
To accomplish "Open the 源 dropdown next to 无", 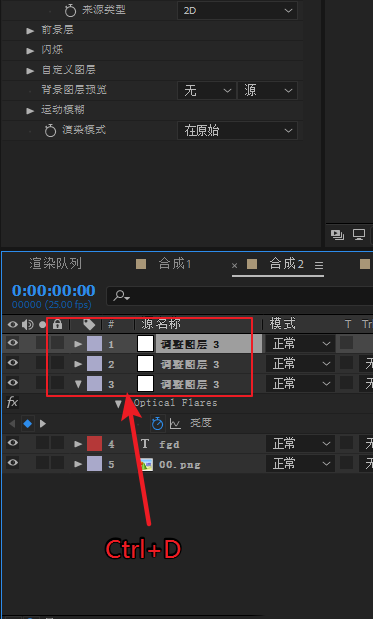I will point(267,90).
